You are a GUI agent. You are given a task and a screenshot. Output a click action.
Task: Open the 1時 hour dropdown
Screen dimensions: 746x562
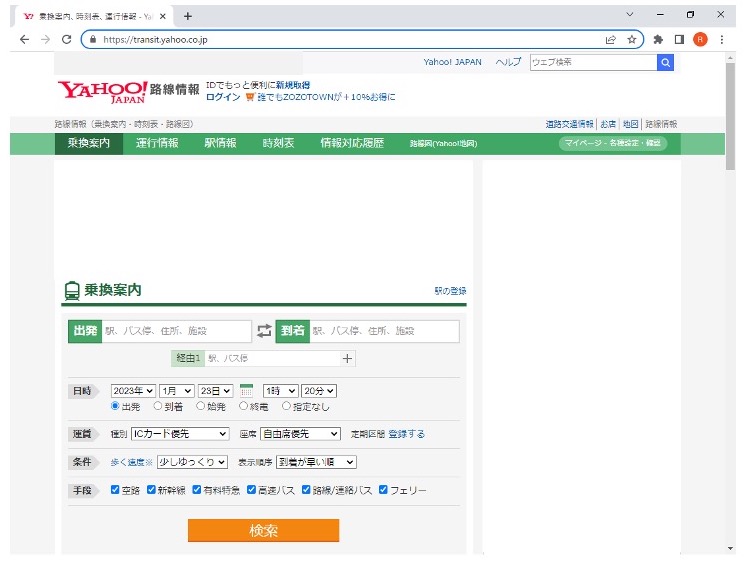point(281,391)
